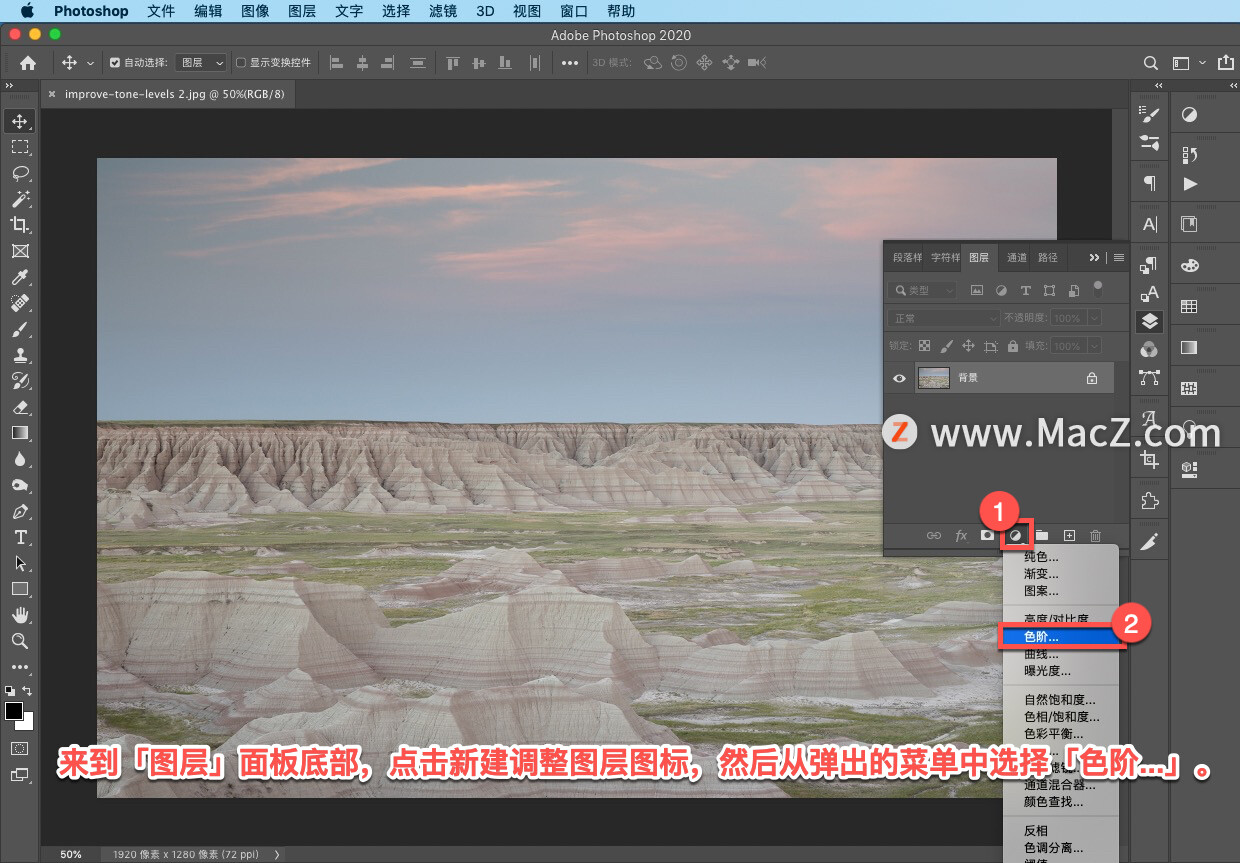Click the delete layer trash icon
Screen dimensions: 1240x863
(1095, 536)
